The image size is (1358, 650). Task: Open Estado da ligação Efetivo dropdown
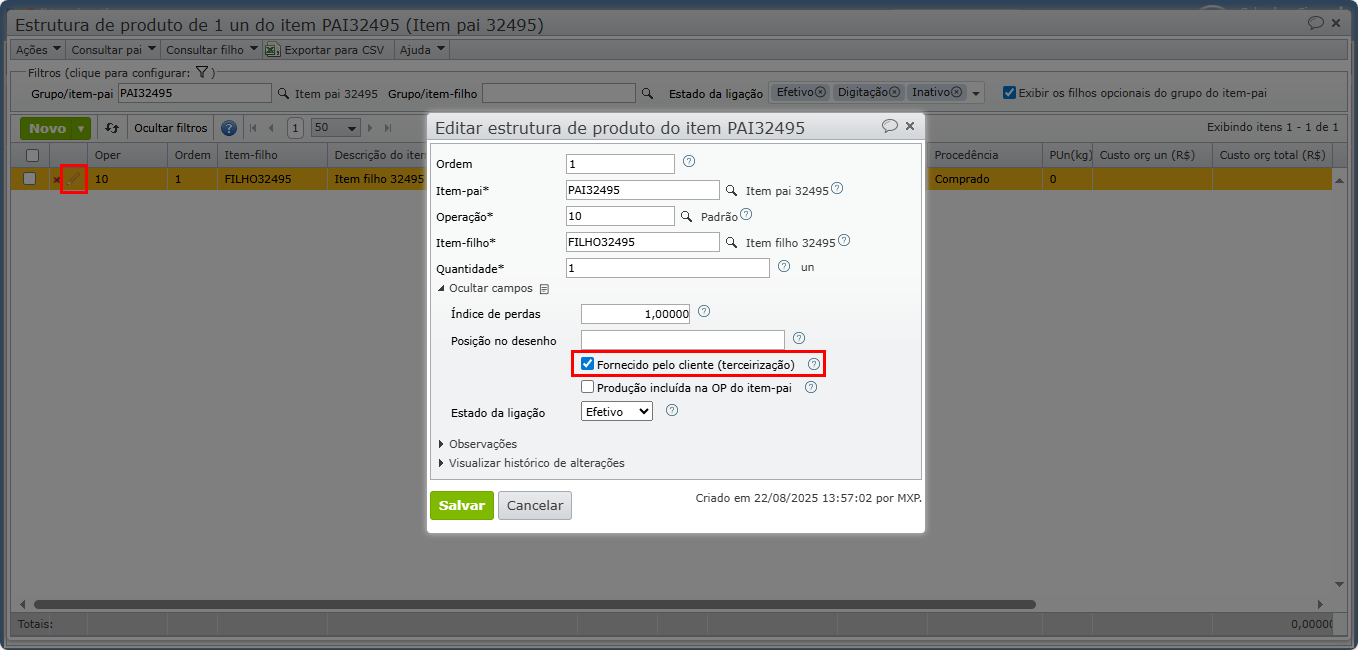pos(617,411)
